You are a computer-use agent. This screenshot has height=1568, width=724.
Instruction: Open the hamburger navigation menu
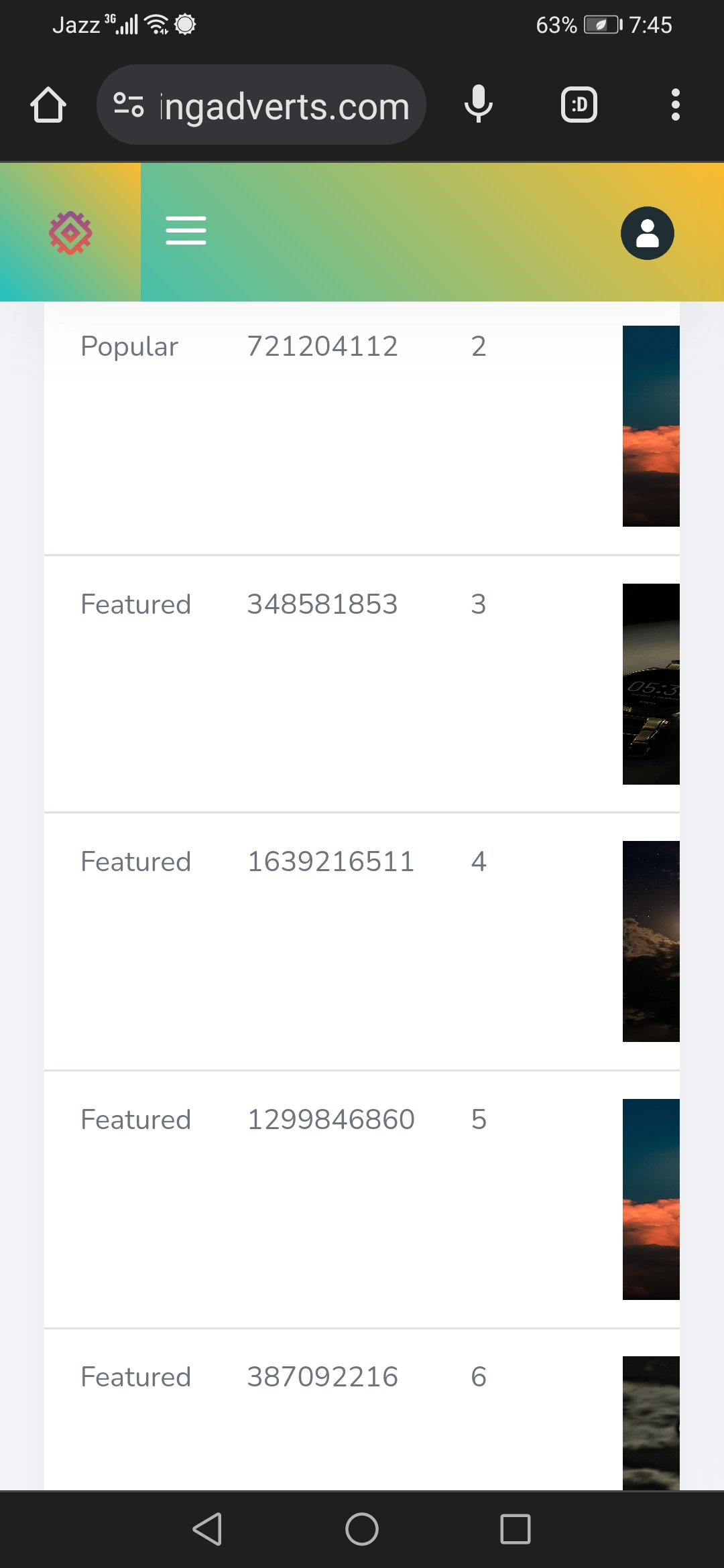[186, 231]
